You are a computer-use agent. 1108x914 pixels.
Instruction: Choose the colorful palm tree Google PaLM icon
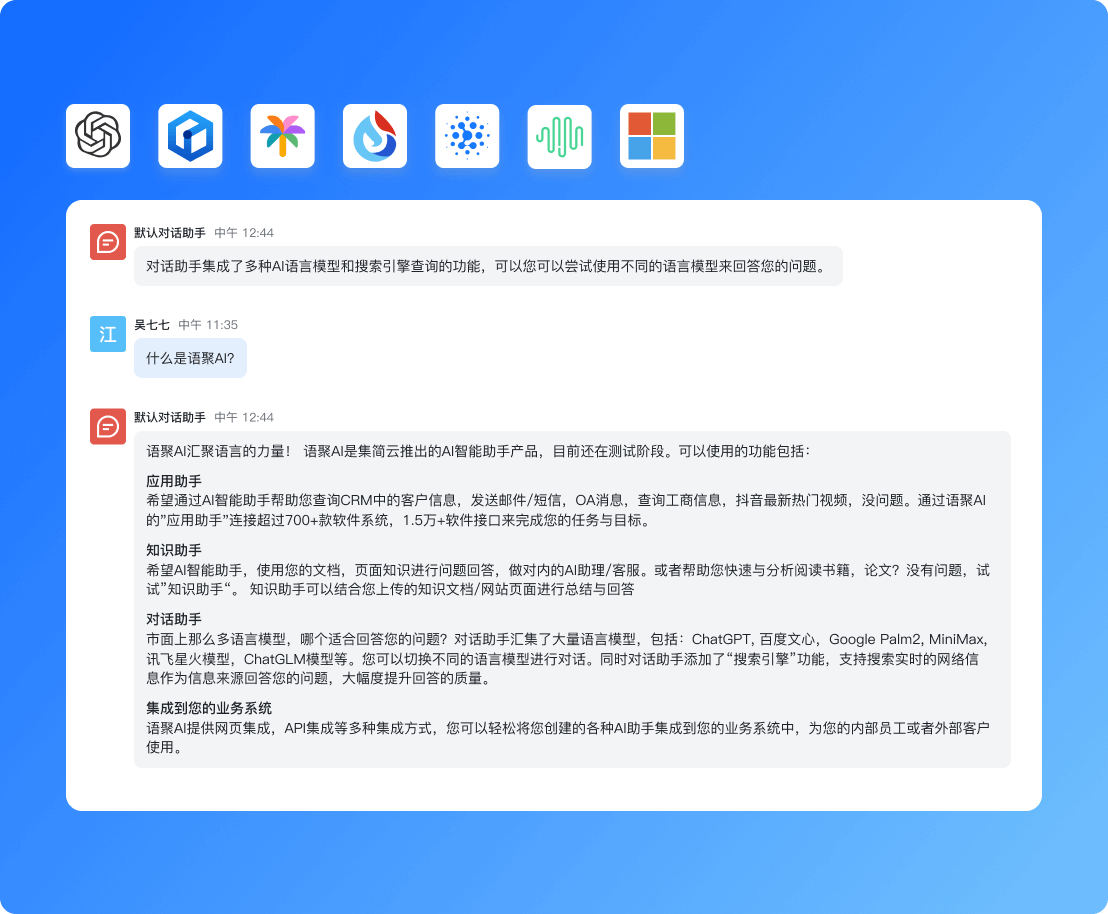pos(283,136)
